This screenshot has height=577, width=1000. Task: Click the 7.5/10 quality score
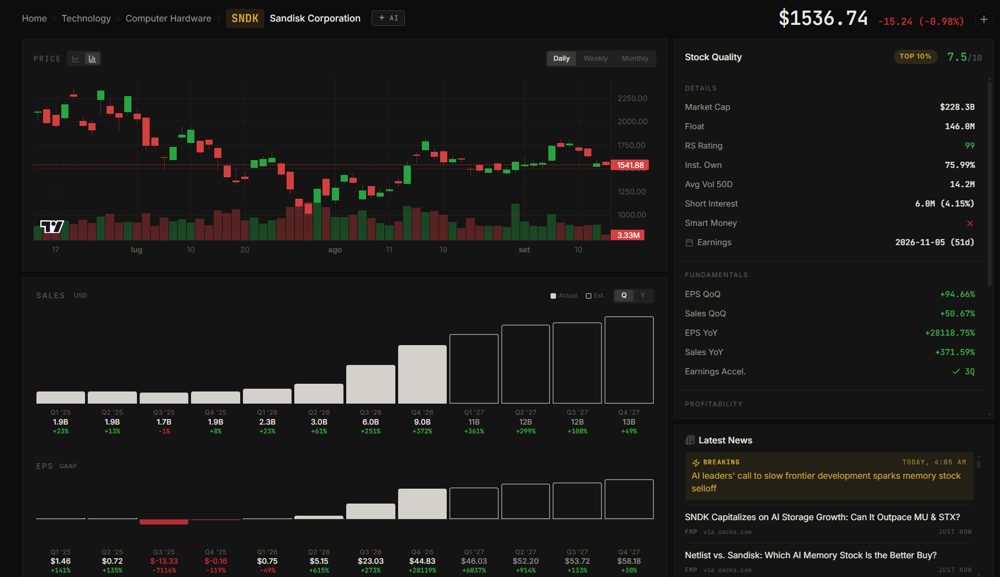click(964, 57)
